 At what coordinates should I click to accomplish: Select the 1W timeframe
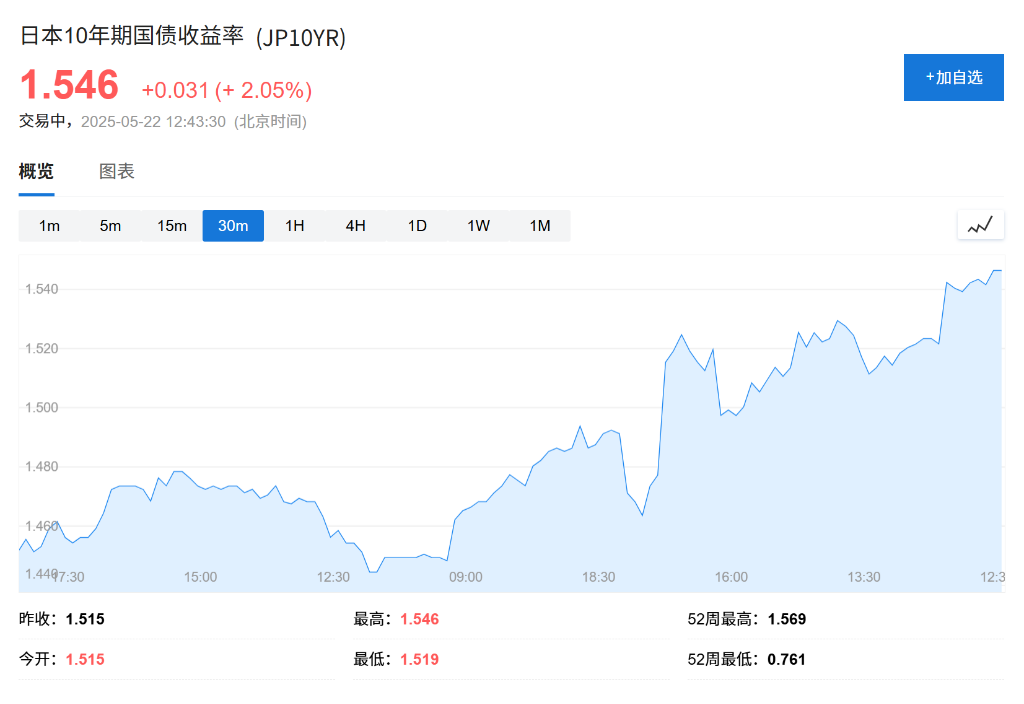click(x=479, y=226)
